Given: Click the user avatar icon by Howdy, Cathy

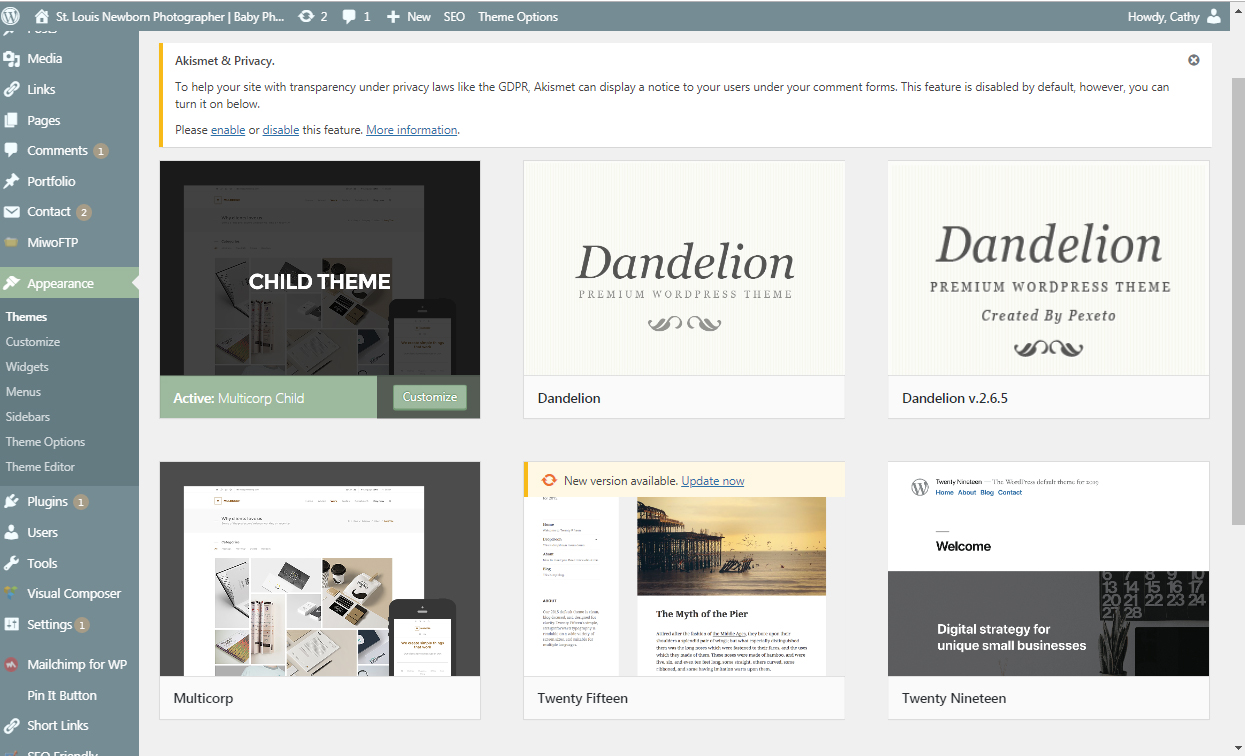Looking at the screenshot, I should [1214, 16].
